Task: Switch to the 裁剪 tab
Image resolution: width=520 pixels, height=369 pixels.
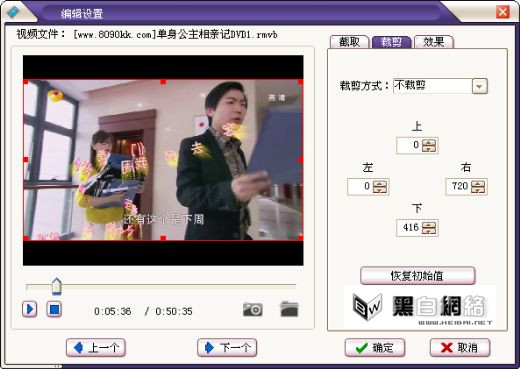Action: coord(391,42)
